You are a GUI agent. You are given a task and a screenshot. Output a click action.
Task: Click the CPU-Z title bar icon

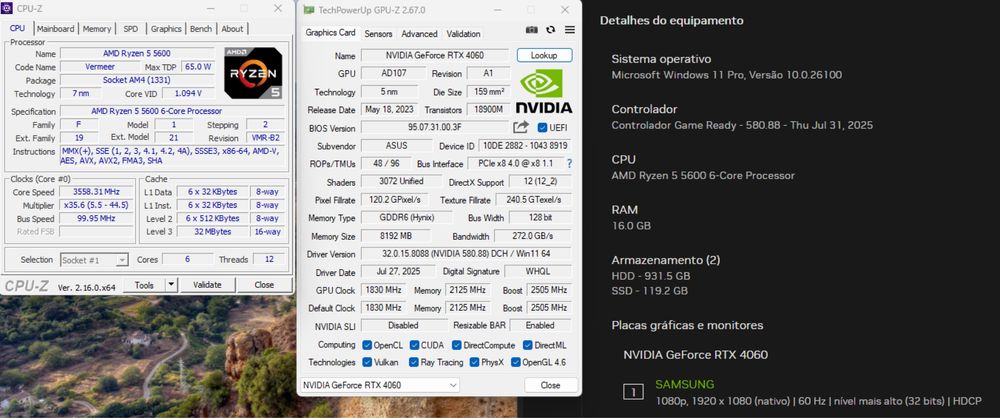pyautogui.click(x=8, y=8)
